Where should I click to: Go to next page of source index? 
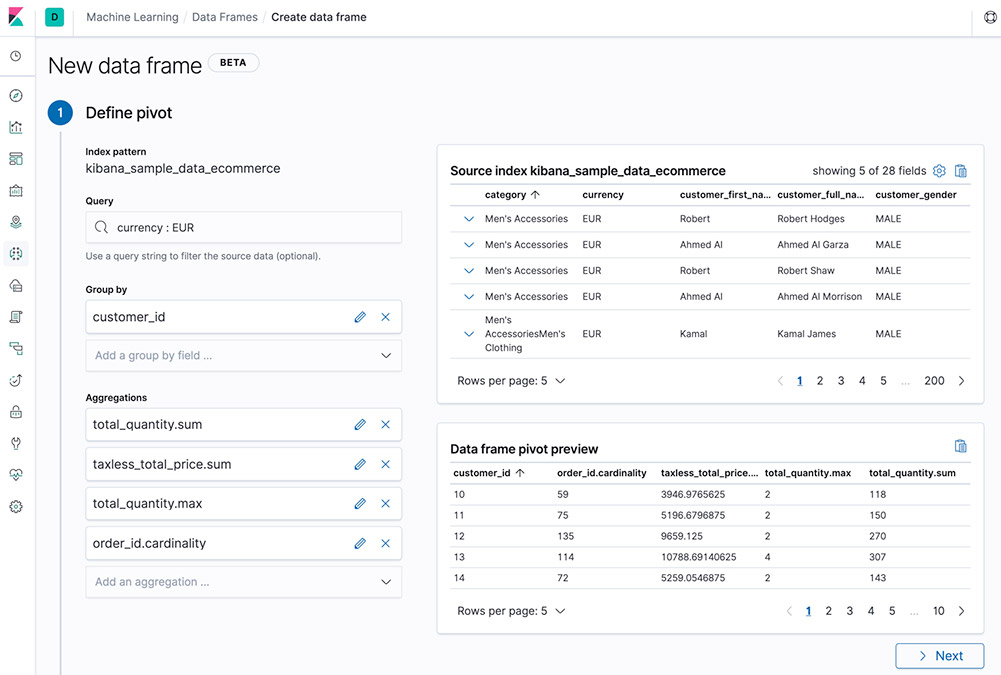pos(961,381)
